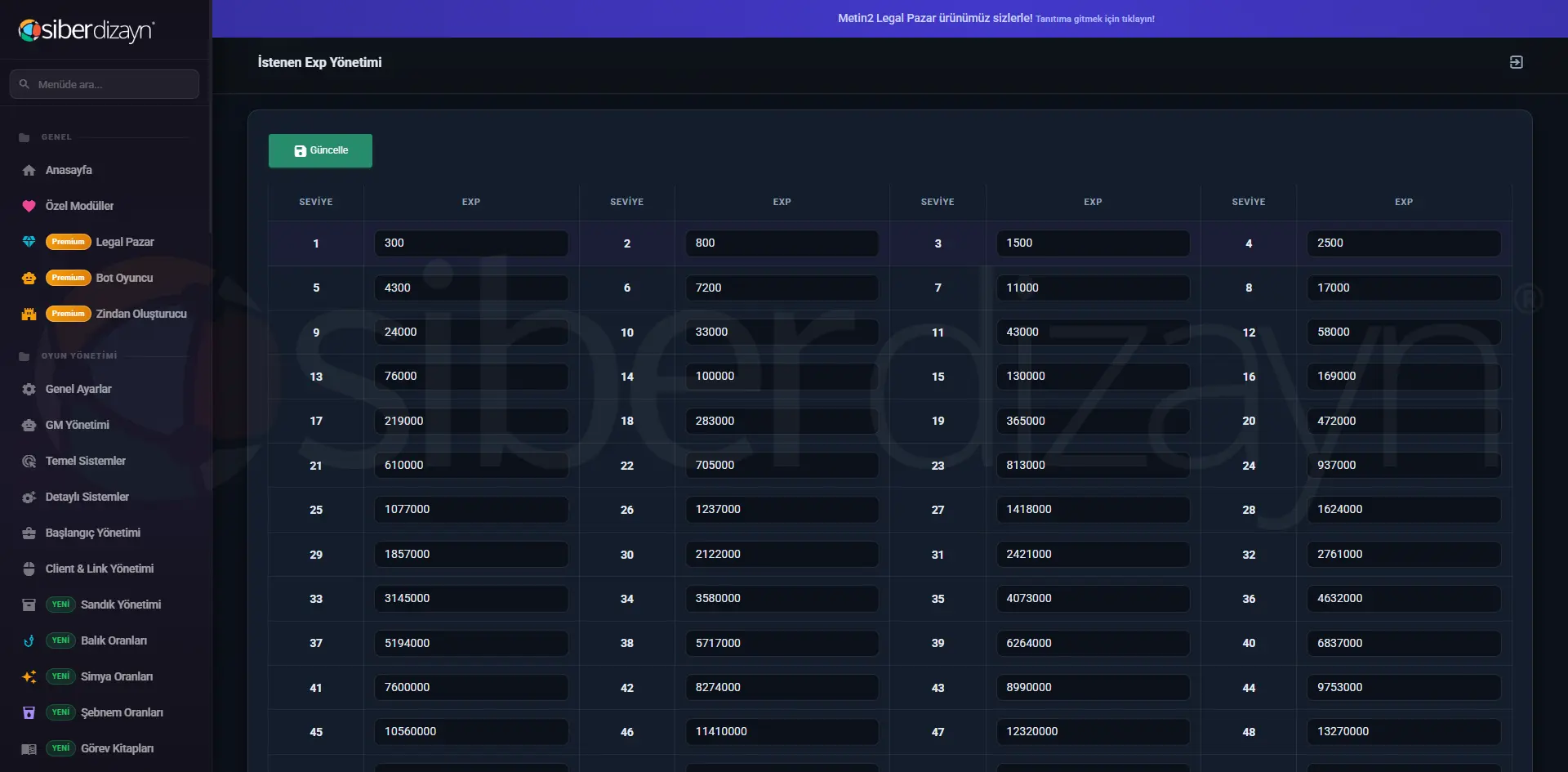This screenshot has width=1568, height=772.
Task: Click the Bot Oyuncu face icon
Action: pos(29,278)
